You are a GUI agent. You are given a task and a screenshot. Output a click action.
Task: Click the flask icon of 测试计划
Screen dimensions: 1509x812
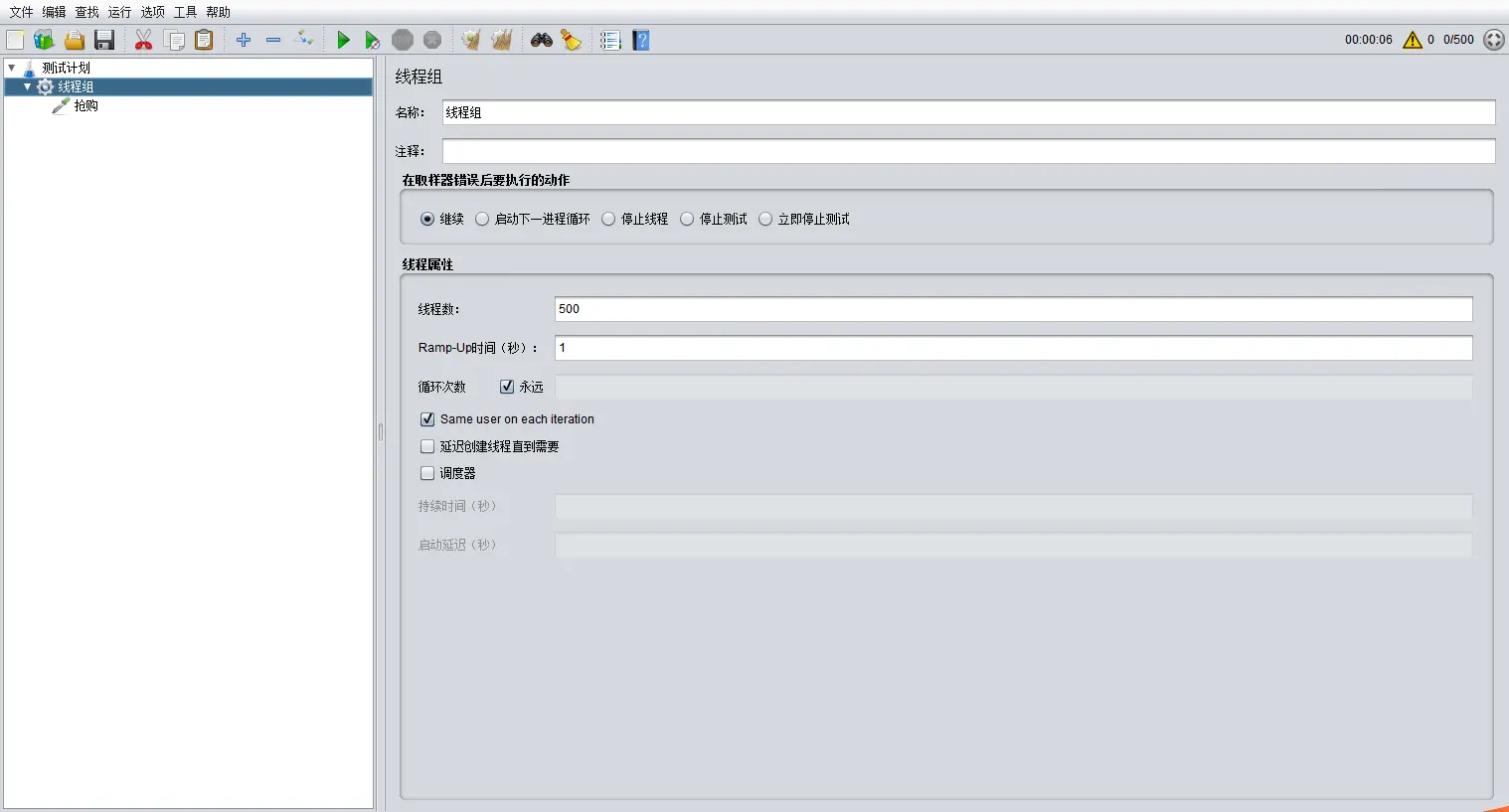coord(29,68)
